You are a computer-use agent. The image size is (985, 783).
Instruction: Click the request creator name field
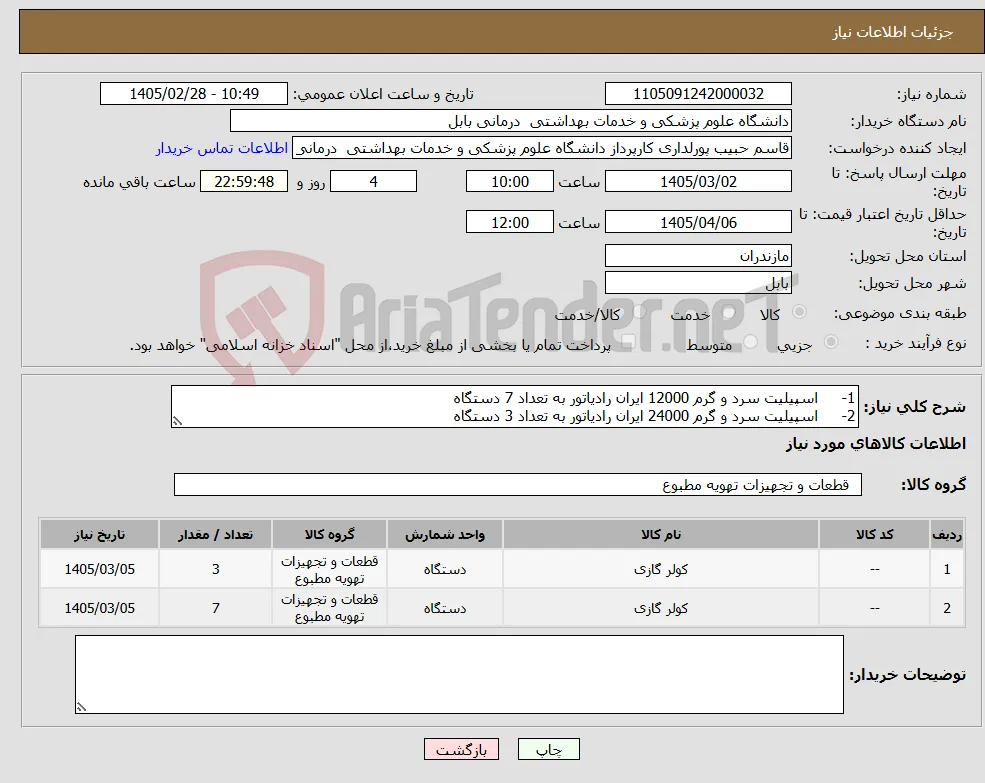click(x=542, y=148)
